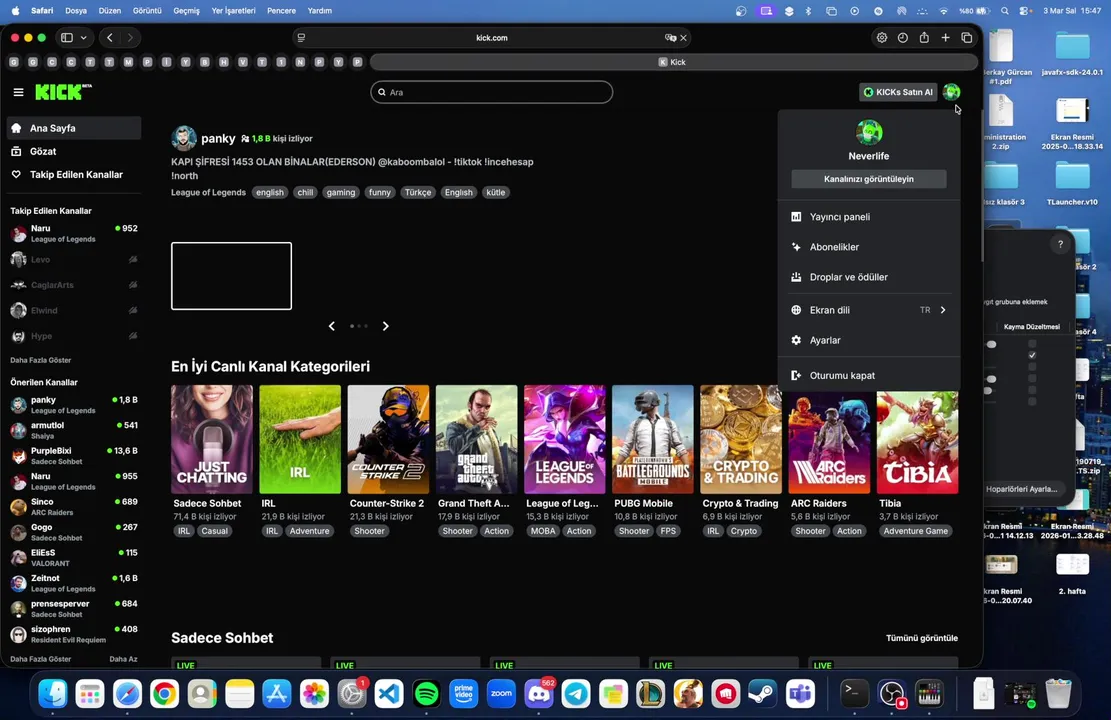Screen dimensions: 1111x720
Task: Open Terminal from the Dock
Action: coord(854,694)
